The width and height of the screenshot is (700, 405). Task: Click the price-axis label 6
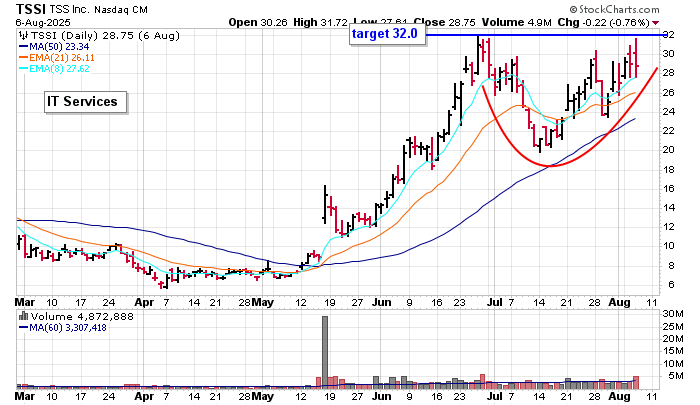tap(671, 285)
